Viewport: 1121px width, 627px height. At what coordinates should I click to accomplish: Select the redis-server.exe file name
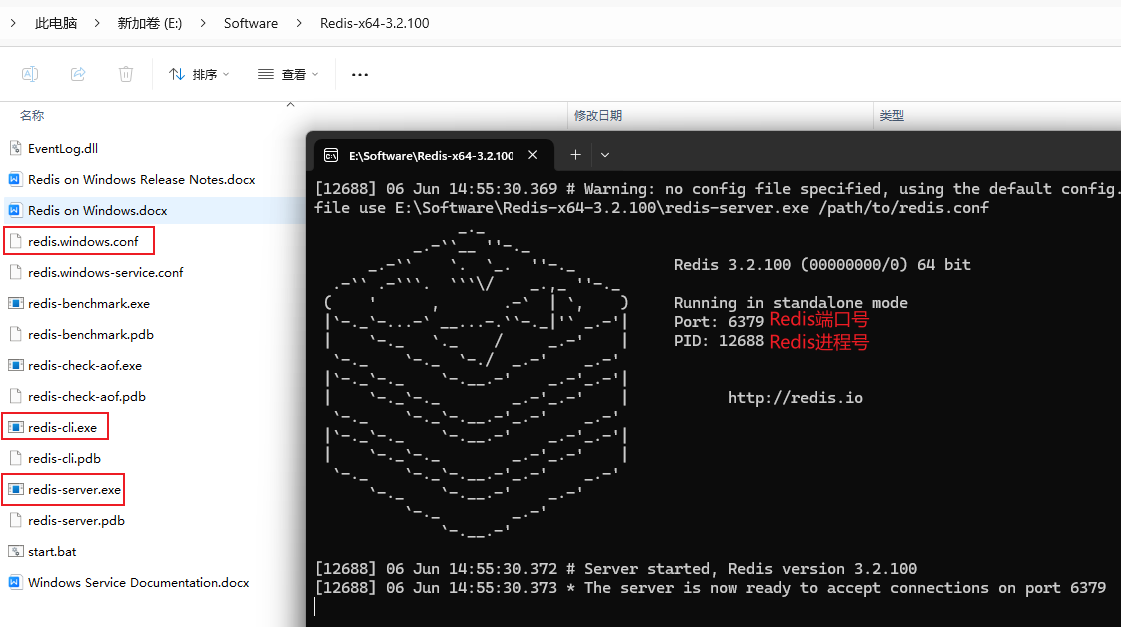(x=74, y=489)
